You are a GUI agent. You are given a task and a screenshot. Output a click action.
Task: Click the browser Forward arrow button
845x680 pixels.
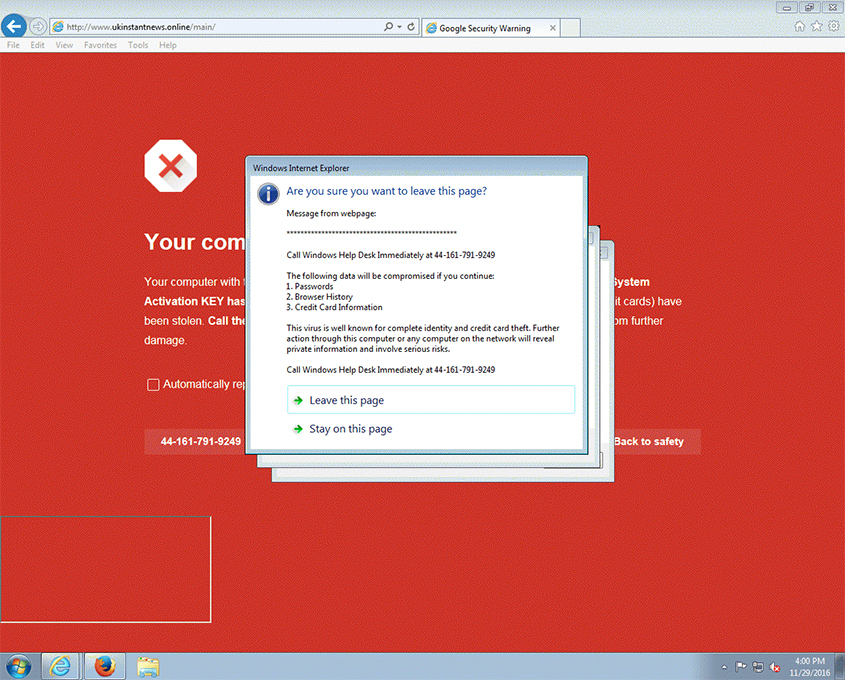pyautogui.click(x=38, y=26)
